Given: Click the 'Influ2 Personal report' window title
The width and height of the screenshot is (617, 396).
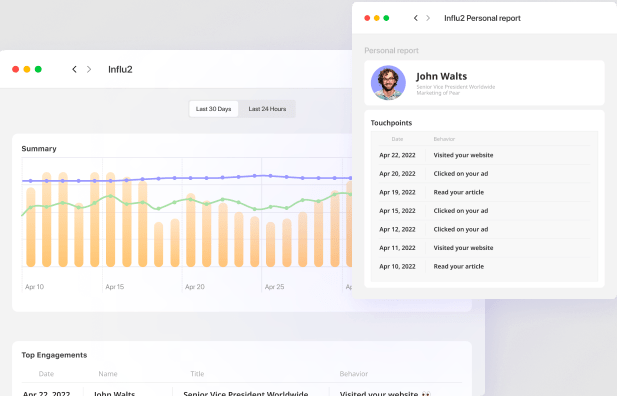Looking at the screenshot, I should click(482, 18).
